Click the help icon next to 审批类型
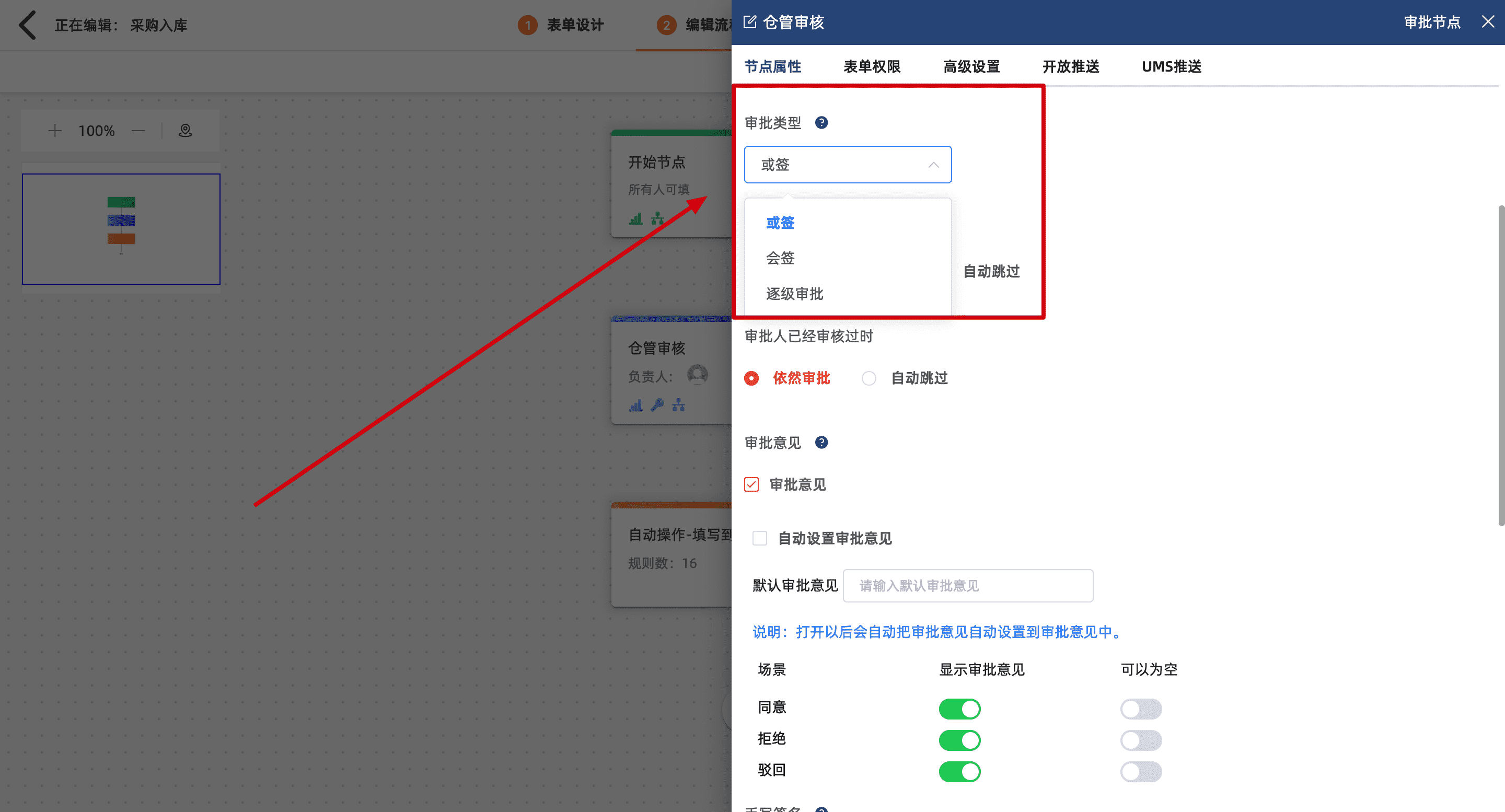 tap(821, 123)
